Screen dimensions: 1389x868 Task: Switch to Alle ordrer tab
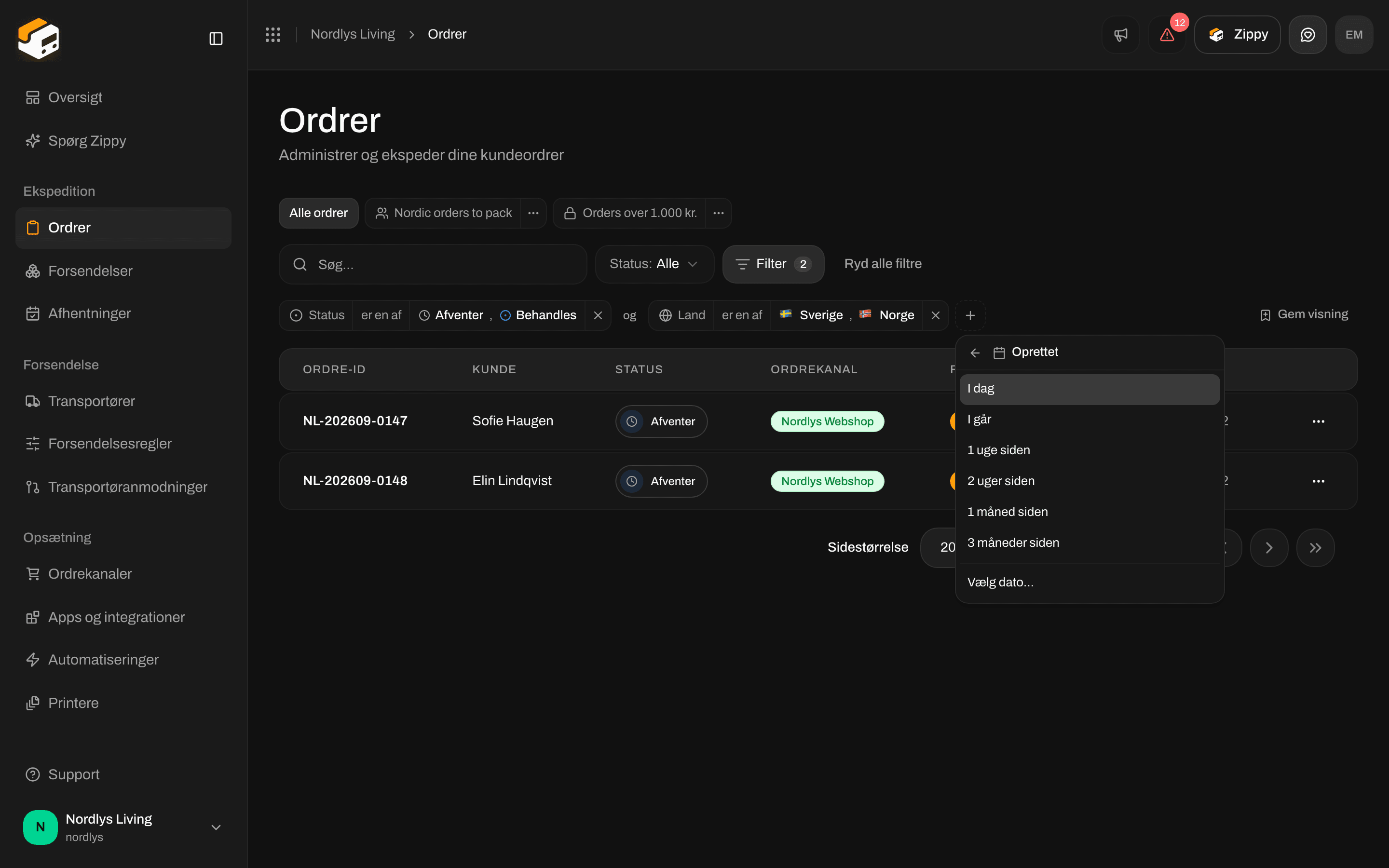coord(318,213)
